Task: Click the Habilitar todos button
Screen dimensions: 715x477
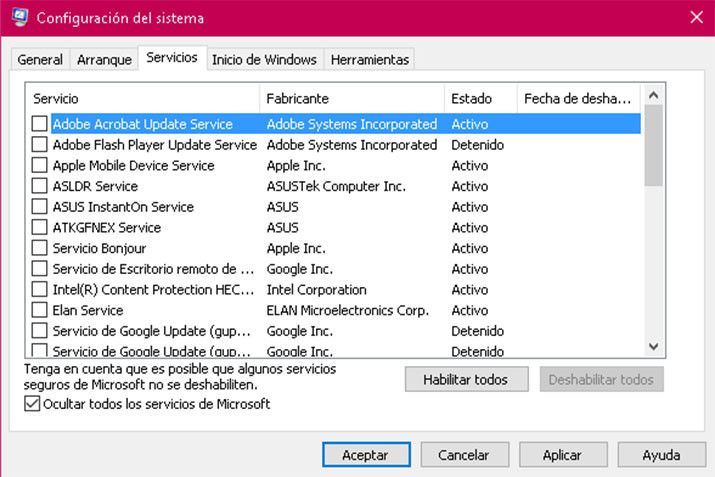Action: click(x=466, y=379)
